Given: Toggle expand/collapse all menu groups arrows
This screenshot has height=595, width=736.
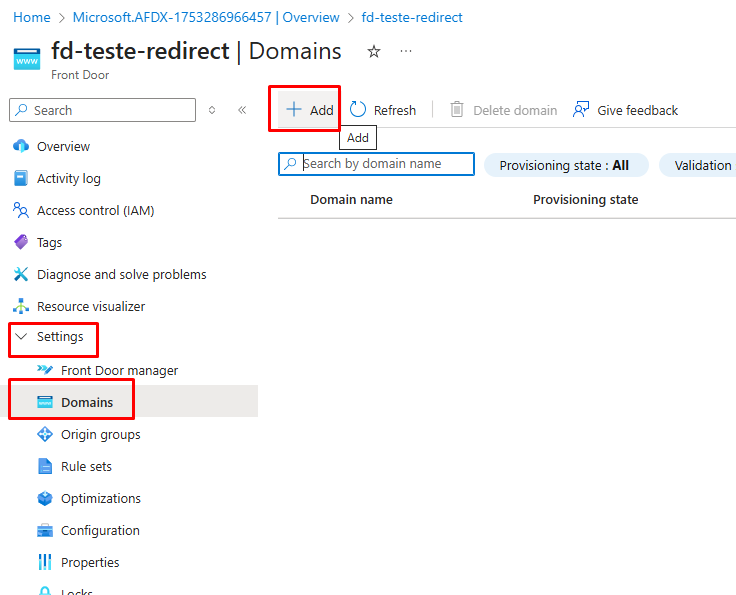Looking at the screenshot, I should pos(212,110).
